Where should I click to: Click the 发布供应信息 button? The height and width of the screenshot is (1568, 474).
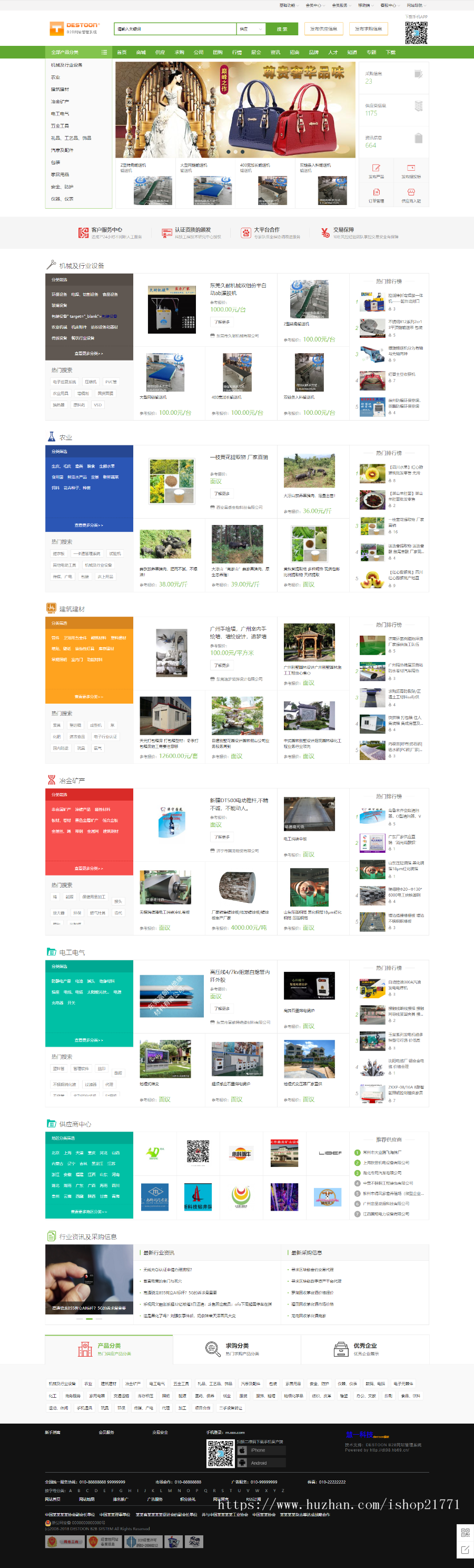[x=324, y=28]
